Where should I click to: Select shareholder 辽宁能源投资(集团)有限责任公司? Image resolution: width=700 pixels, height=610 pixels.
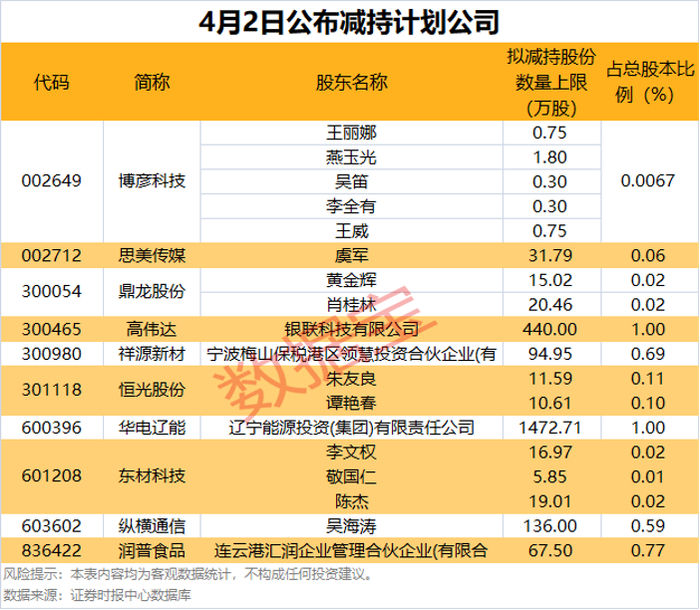pyautogui.click(x=352, y=428)
